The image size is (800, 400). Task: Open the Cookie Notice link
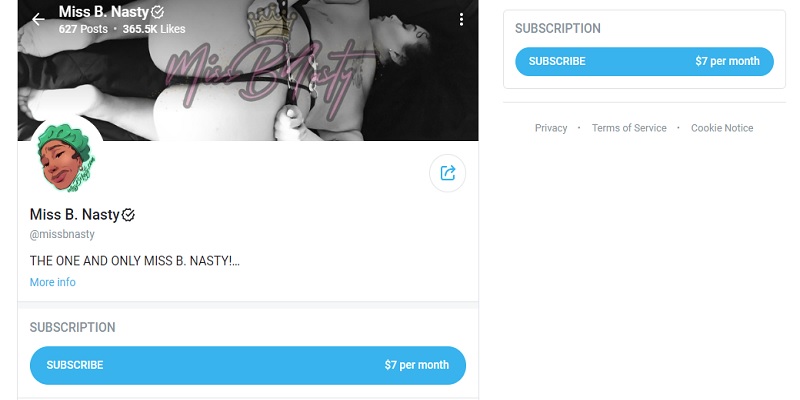(722, 128)
